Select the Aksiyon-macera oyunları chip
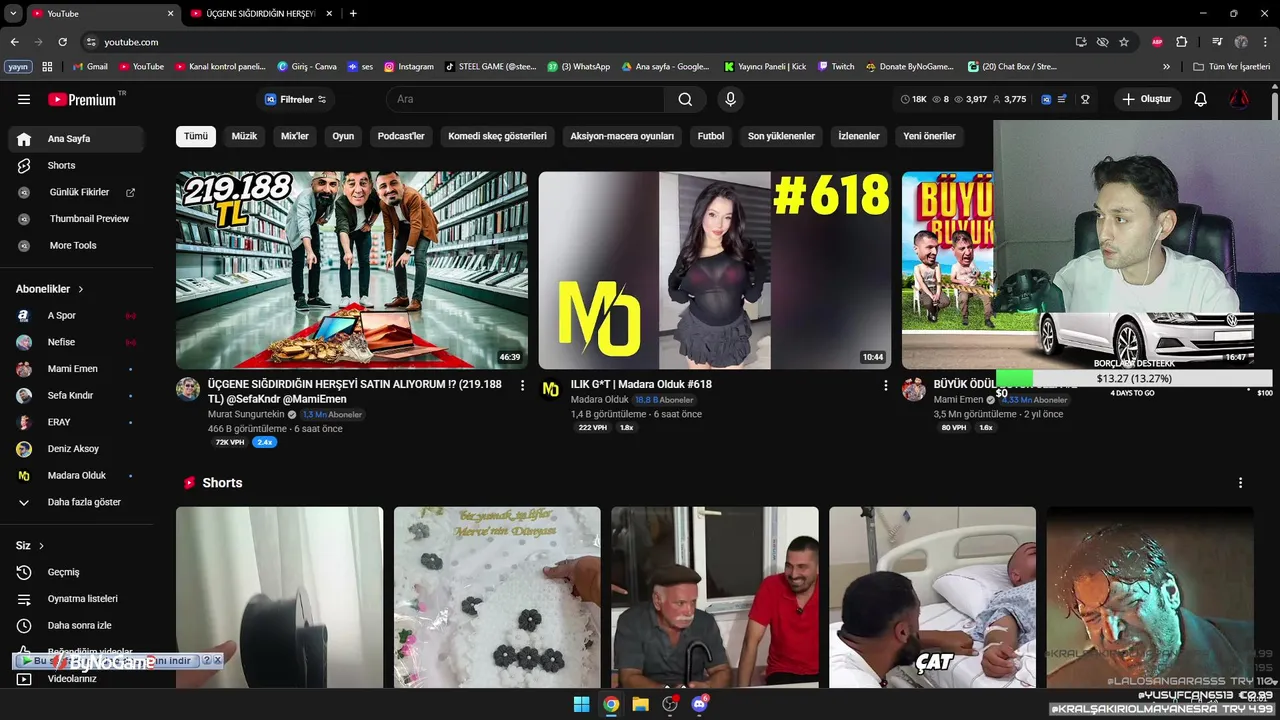This screenshot has height=720, width=1280. (622, 136)
